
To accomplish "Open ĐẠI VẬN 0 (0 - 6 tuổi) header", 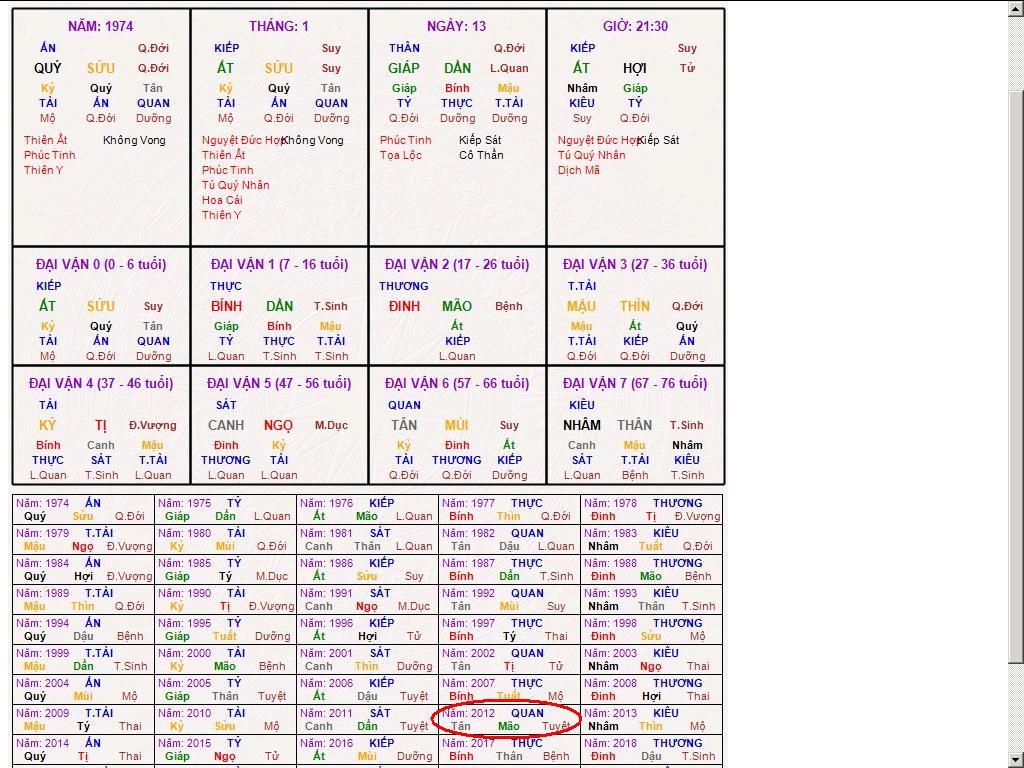I will click(x=101, y=264).
